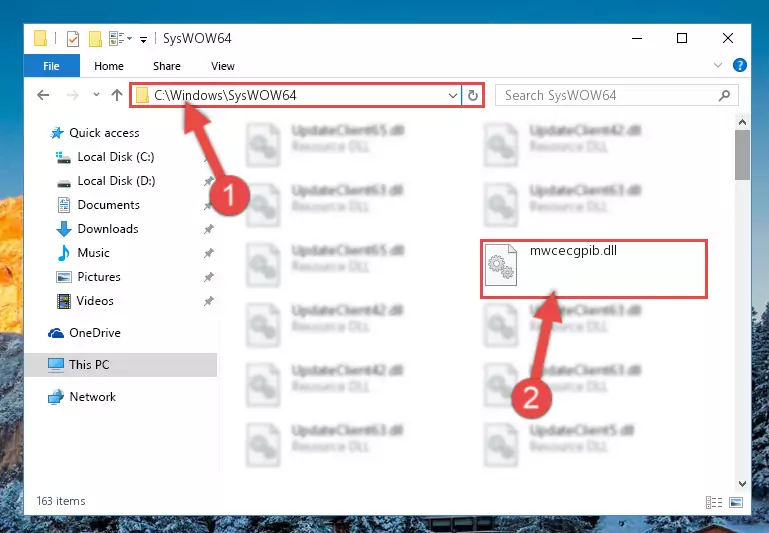Switch to the Home ribbon tab
This screenshot has width=769, height=533.
[109, 66]
